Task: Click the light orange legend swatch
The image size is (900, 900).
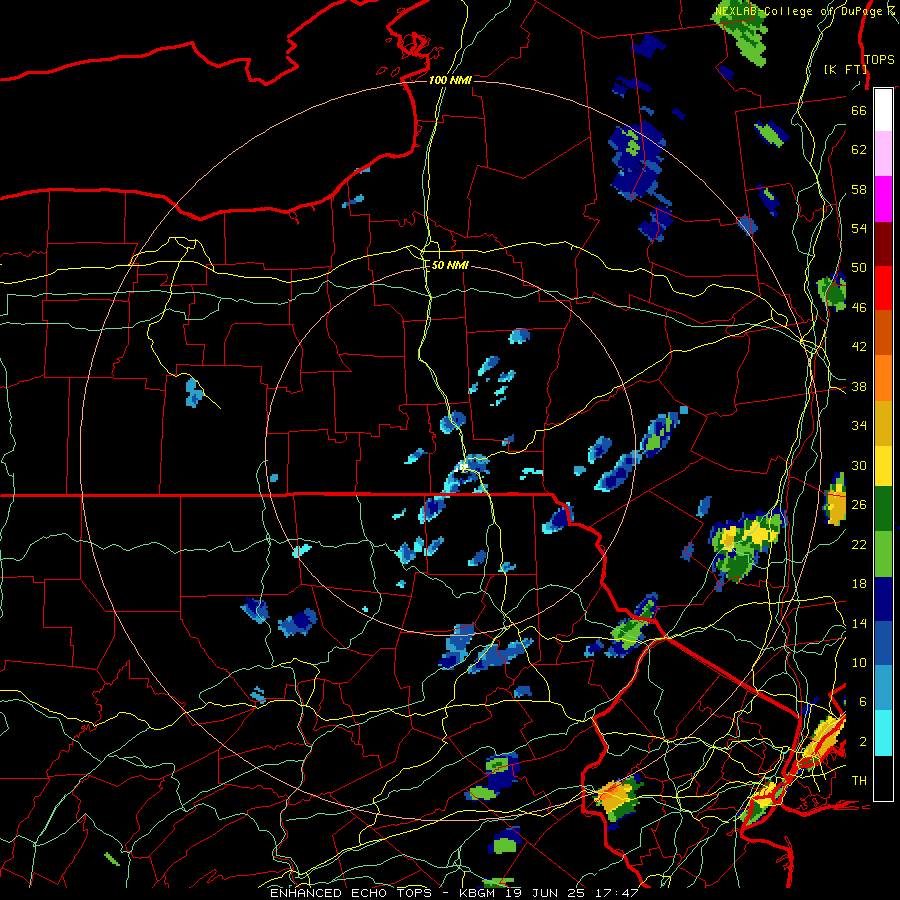Action: coord(883,378)
